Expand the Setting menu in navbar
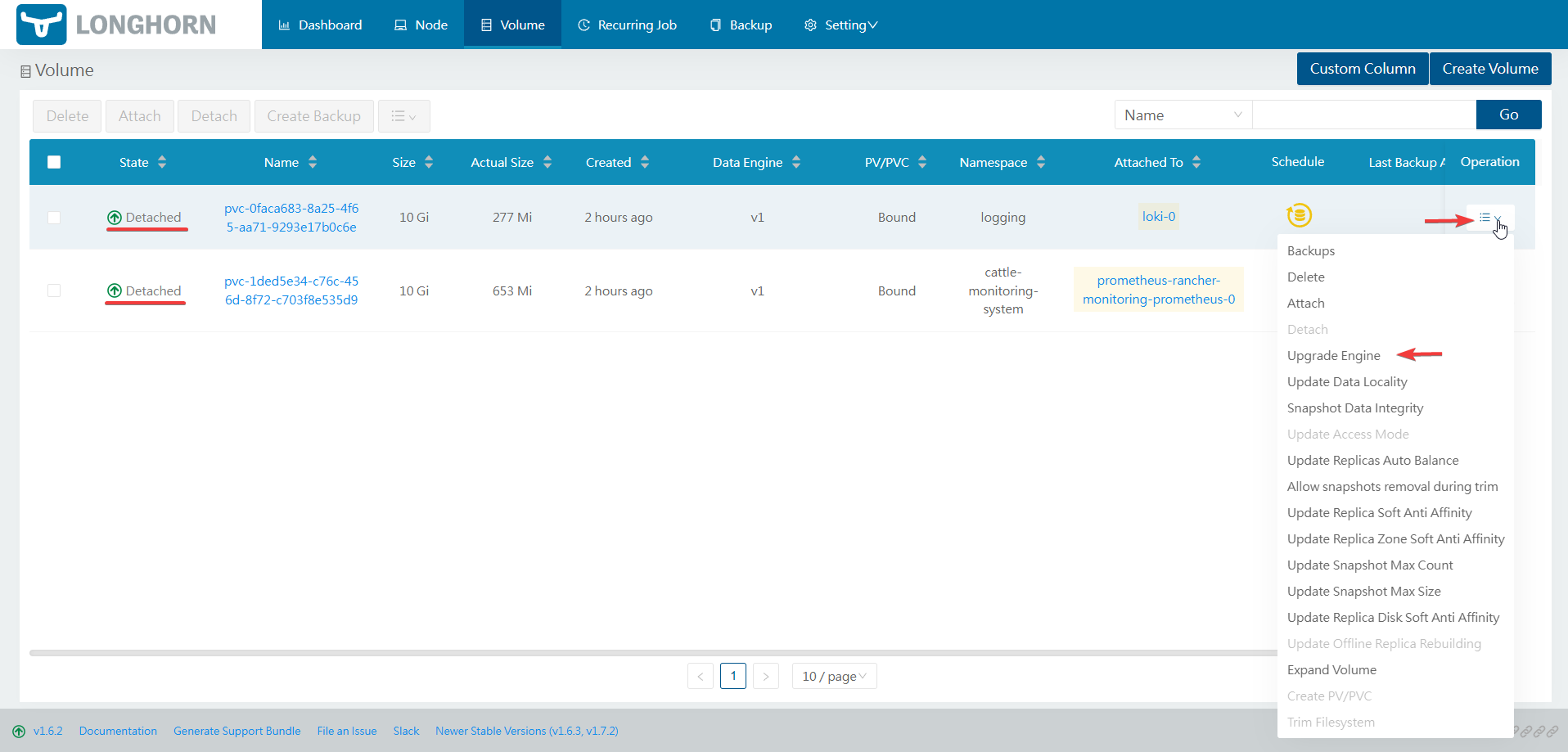Viewport: 1568px width, 752px height. (841, 25)
